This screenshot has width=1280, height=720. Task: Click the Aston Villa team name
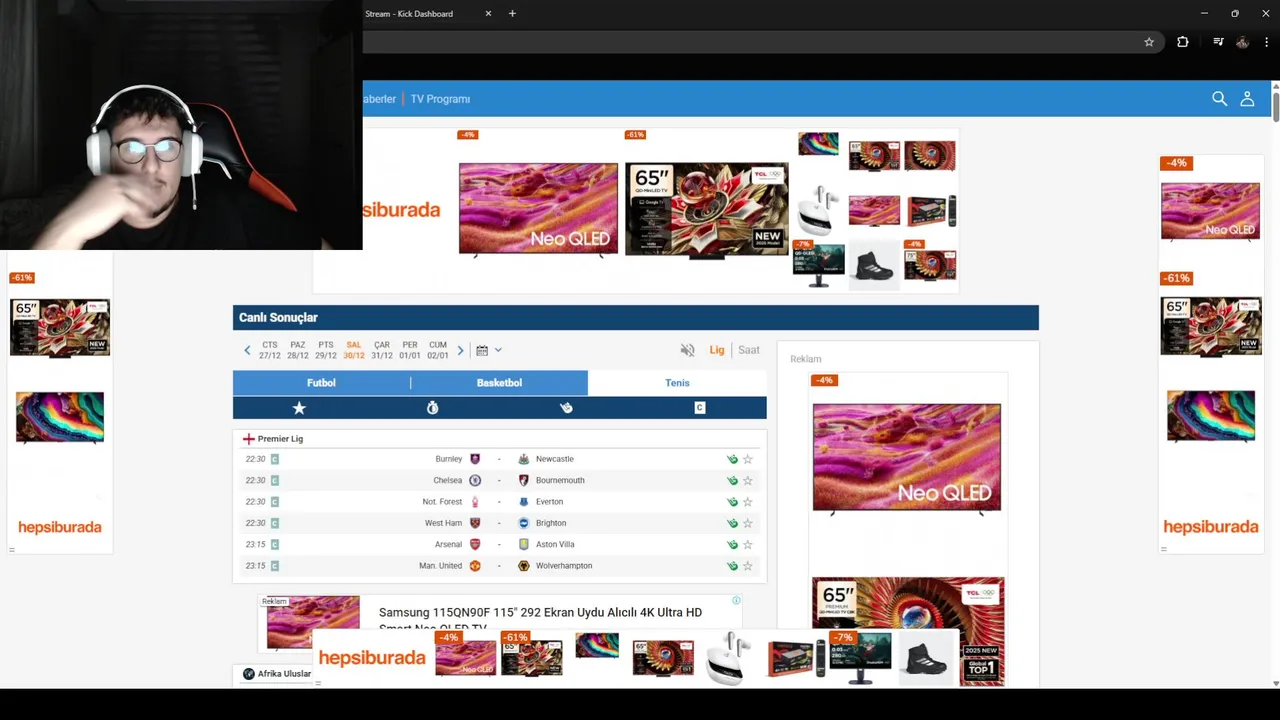pyautogui.click(x=555, y=545)
